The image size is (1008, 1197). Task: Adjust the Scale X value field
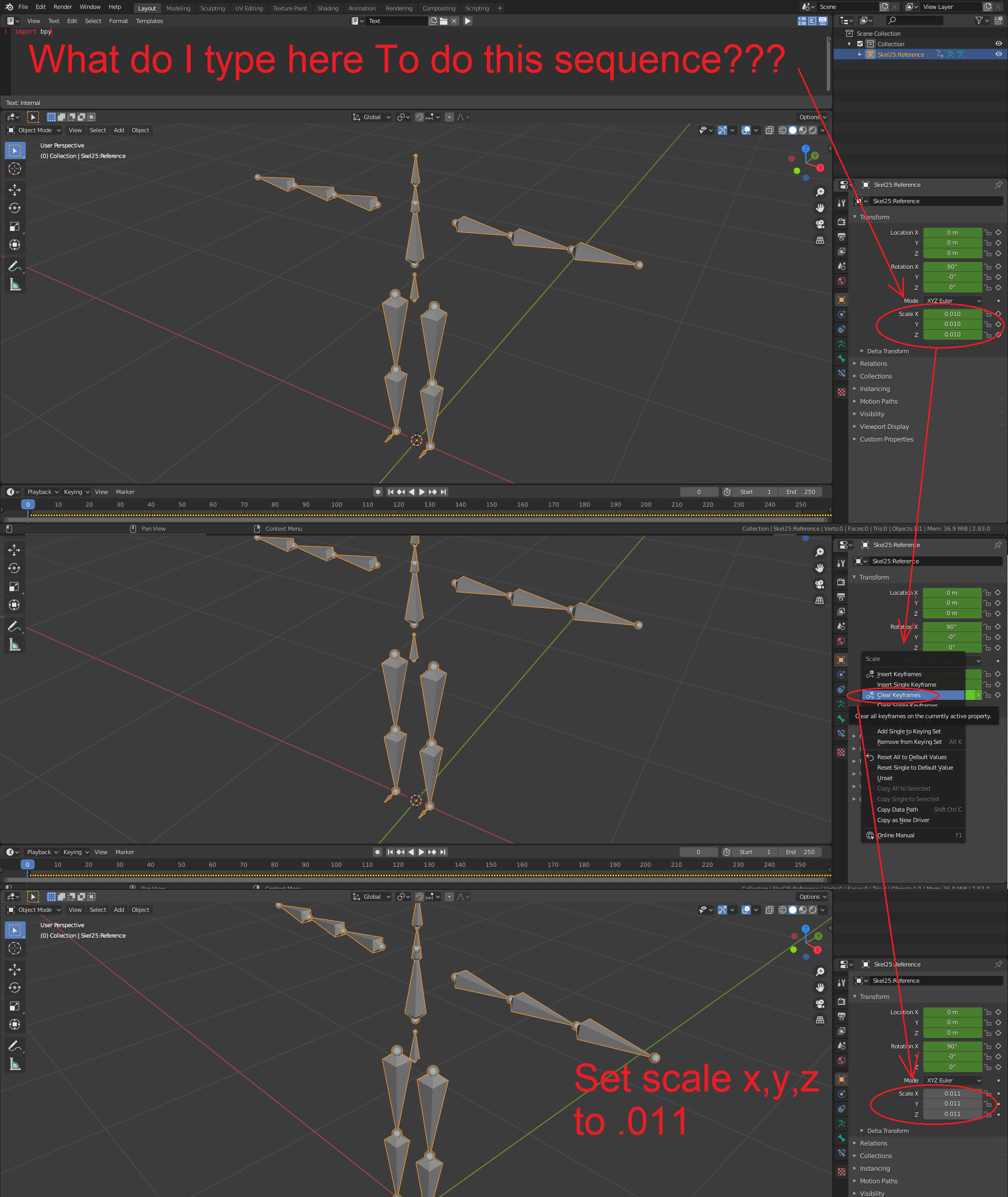tap(952, 313)
